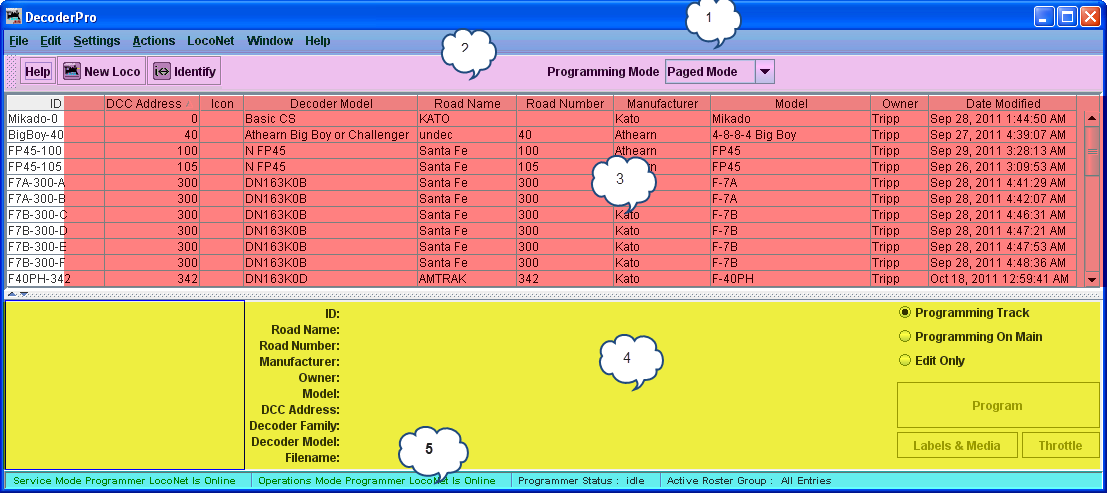Click the scroll down arrow in roster table
The width and height of the screenshot is (1107, 493).
coord(1092,279)
